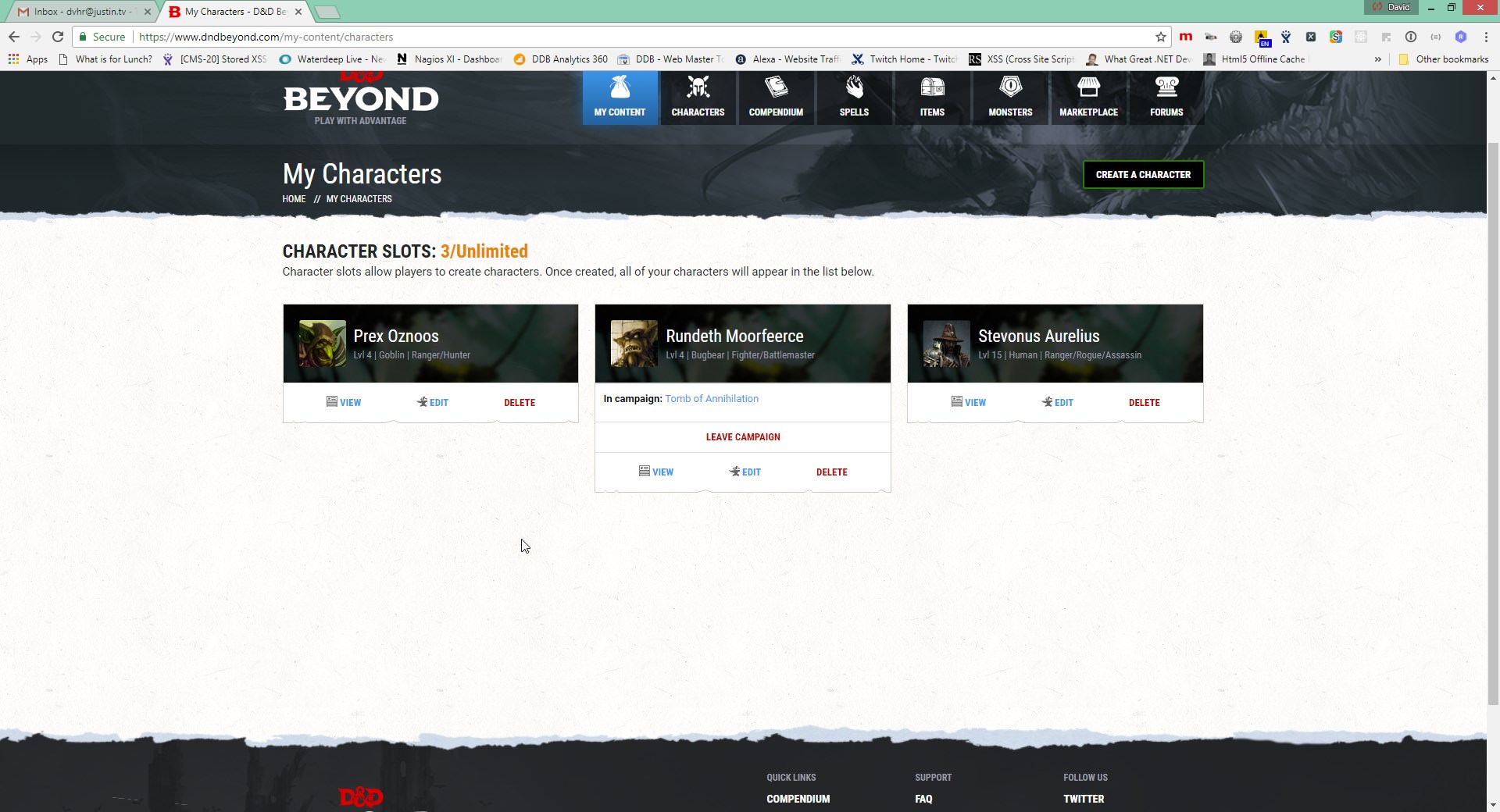Screen dimensions: 1500x812
Task: Delete the Rundeth Moorfeerce character
Action: pyautogui.click(x=832, y=472)
